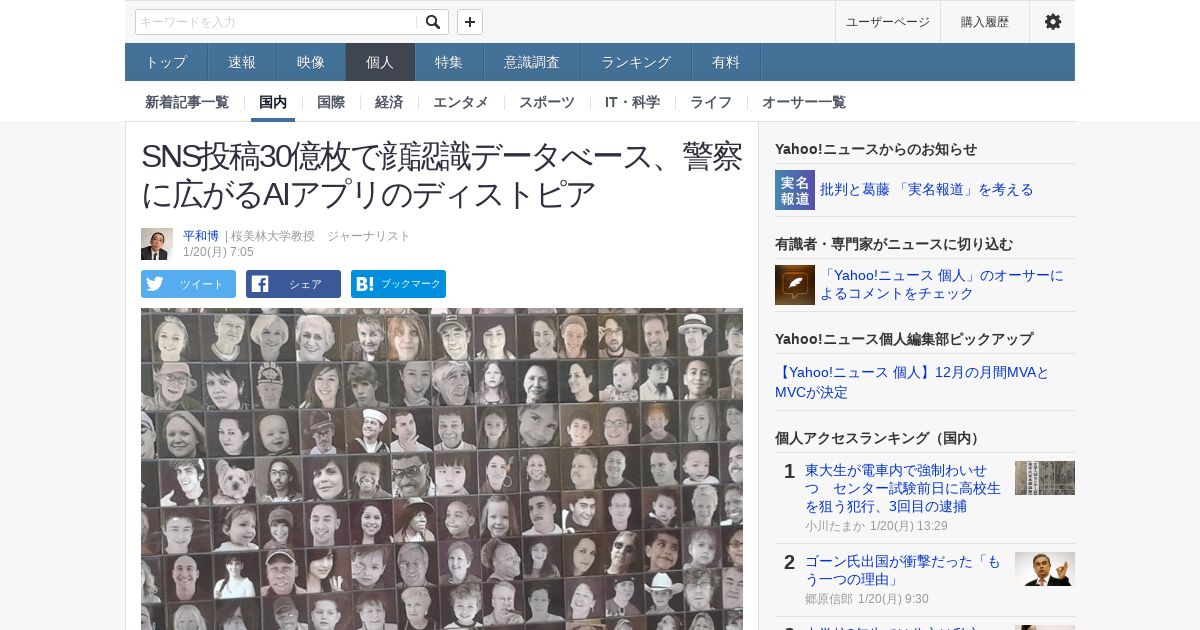1200x630 pixels.
Task: Open オーサー一覧 sub-tab
Action: [804, 102]
